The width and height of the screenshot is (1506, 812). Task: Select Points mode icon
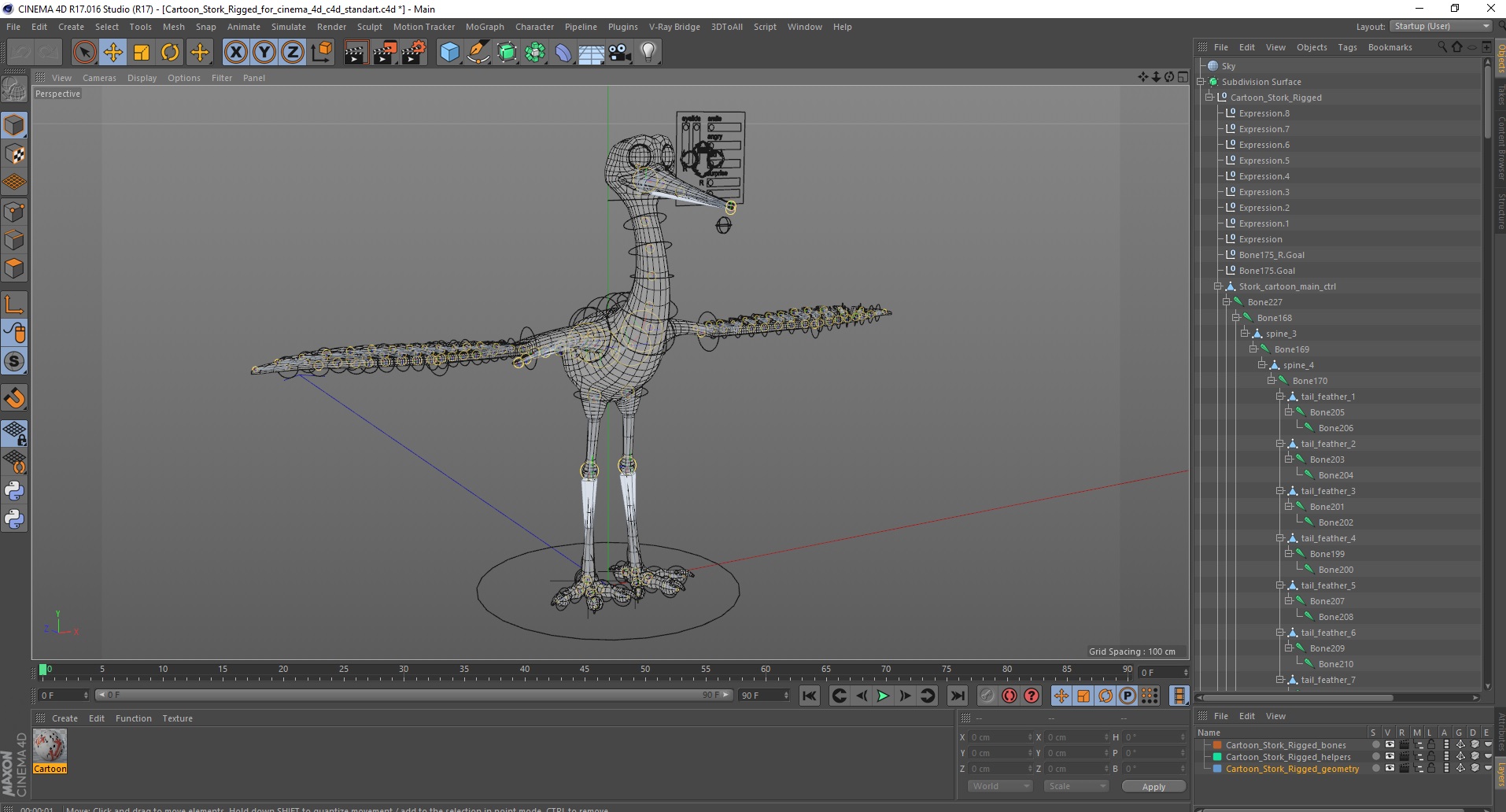(14, 212)
